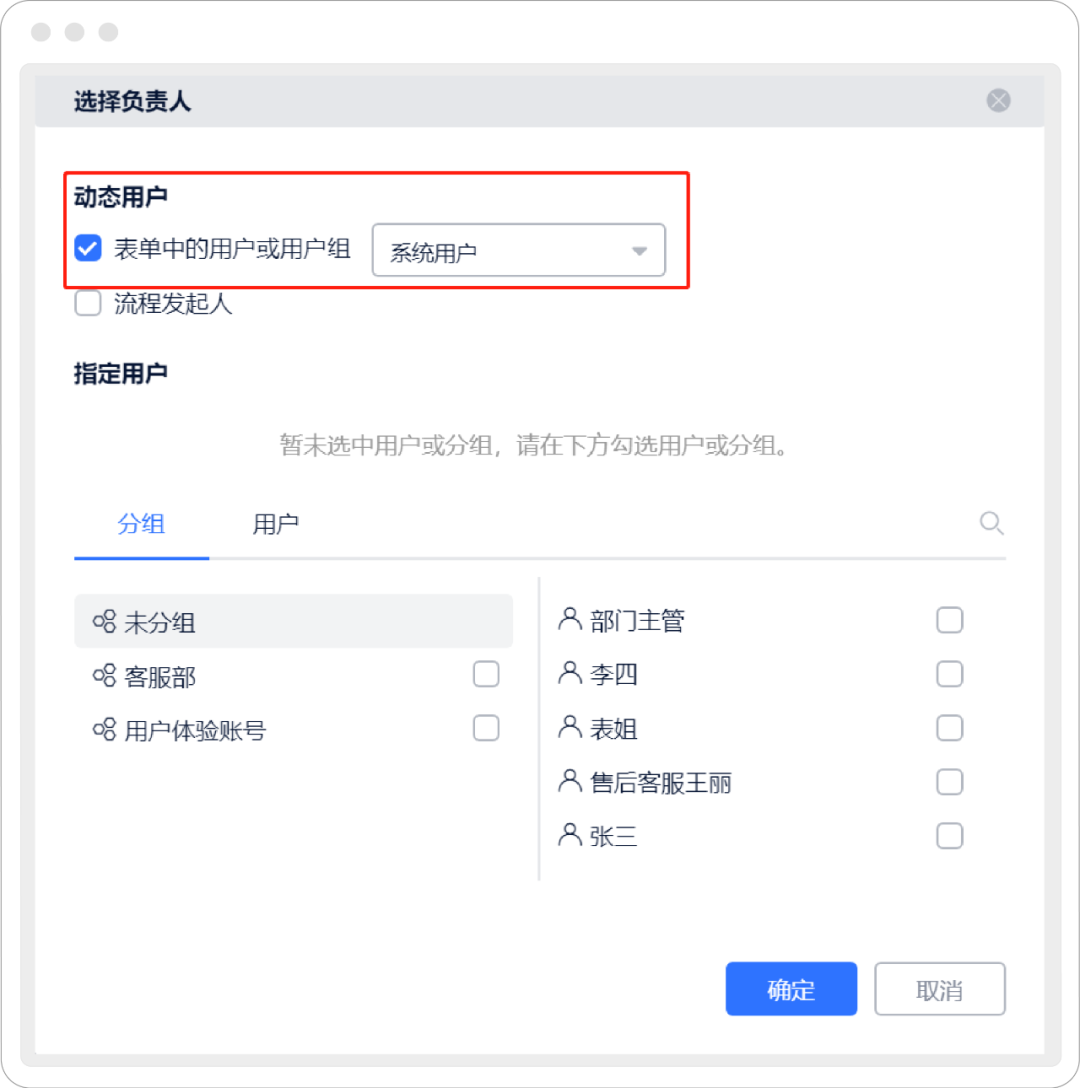The height and width of the screenshot is (1088, 1080).
Task: Switch to the 用户 tab
Action: [275, 524]
